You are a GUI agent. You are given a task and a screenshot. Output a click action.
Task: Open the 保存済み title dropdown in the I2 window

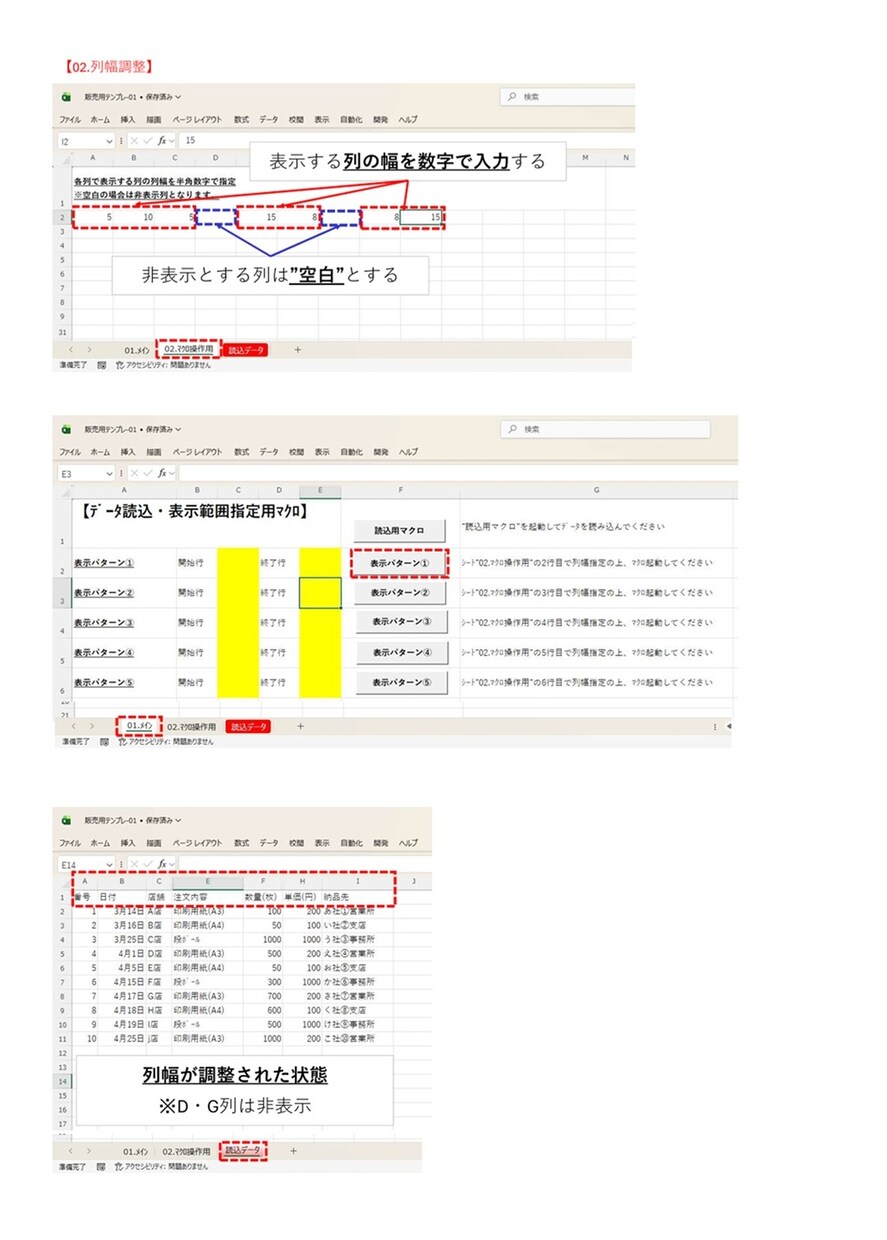[179, 97]
